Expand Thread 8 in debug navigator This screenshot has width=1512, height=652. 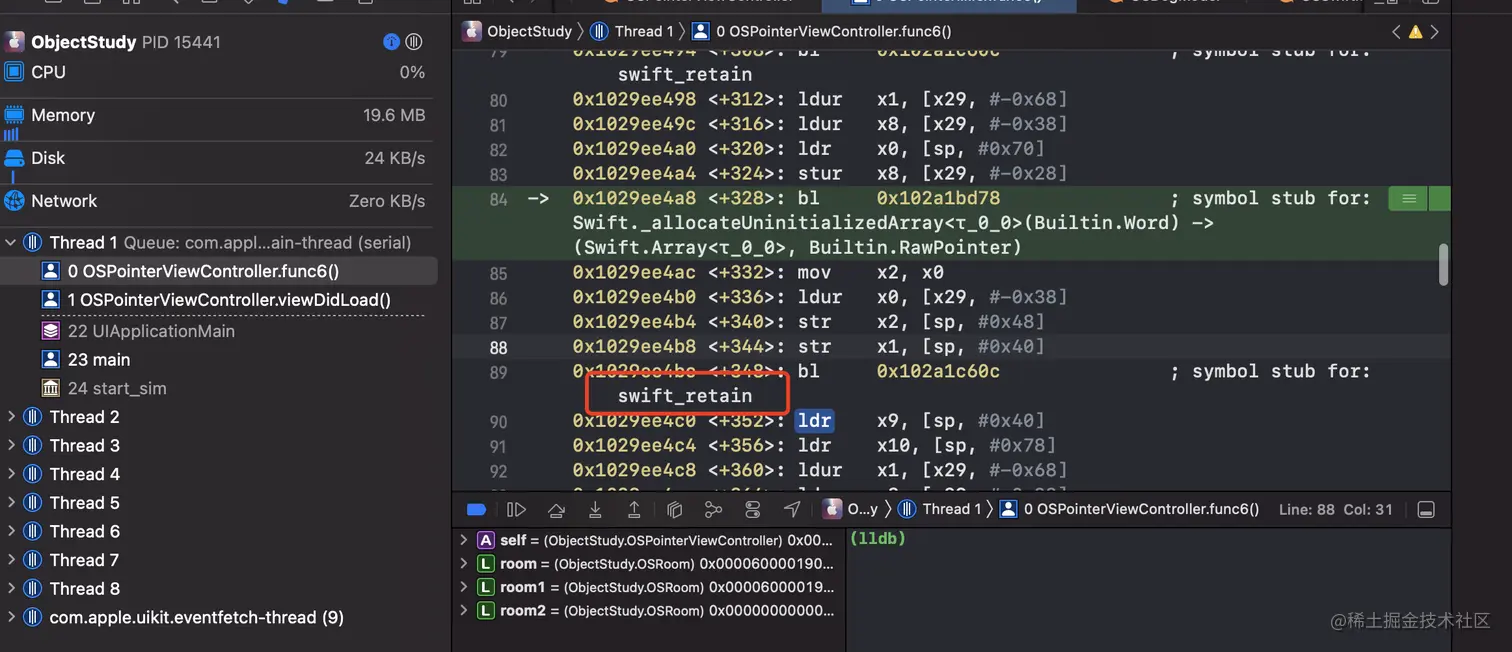coord(11,589)
